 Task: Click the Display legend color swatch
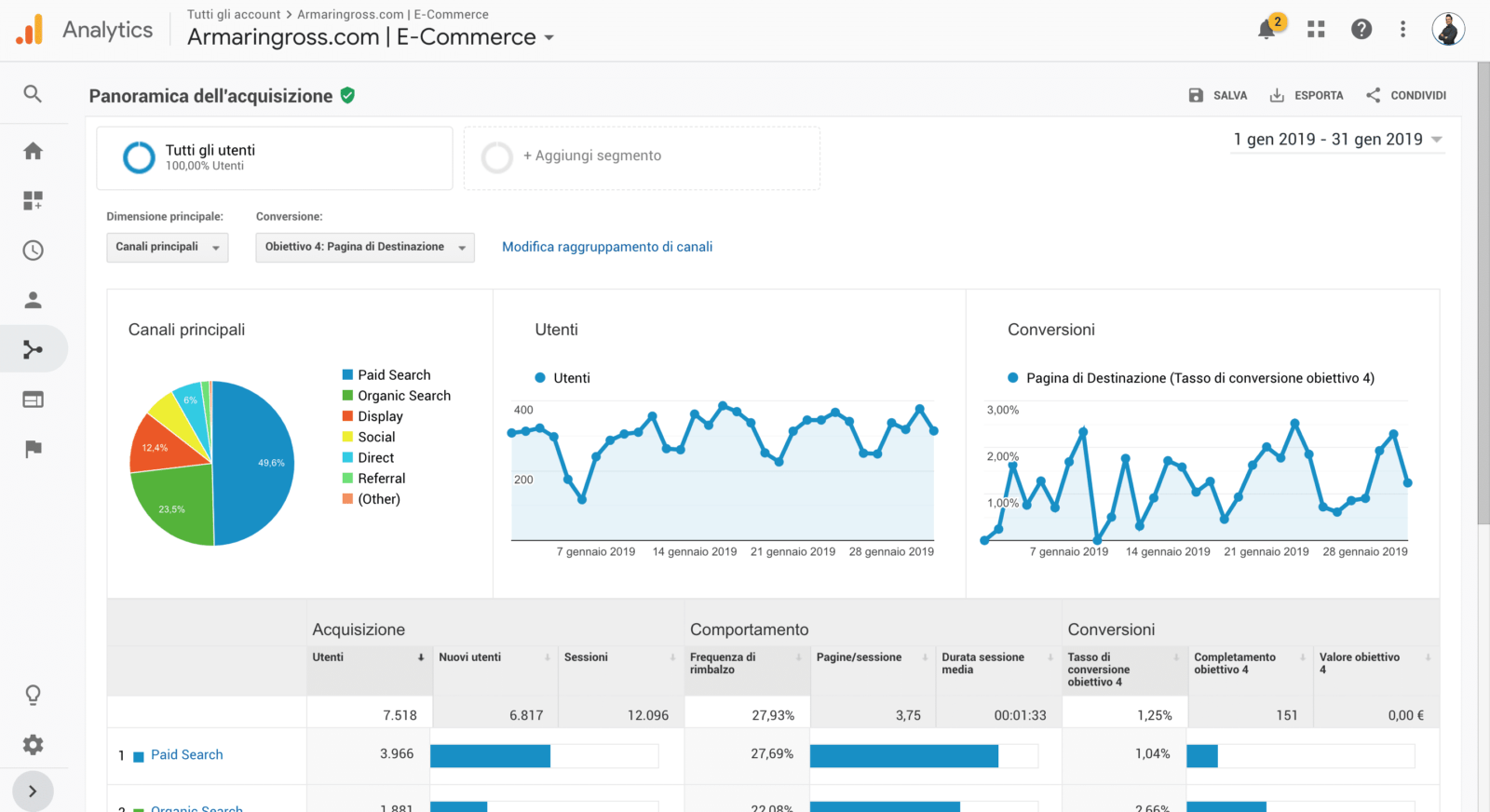tap(347, 416)
